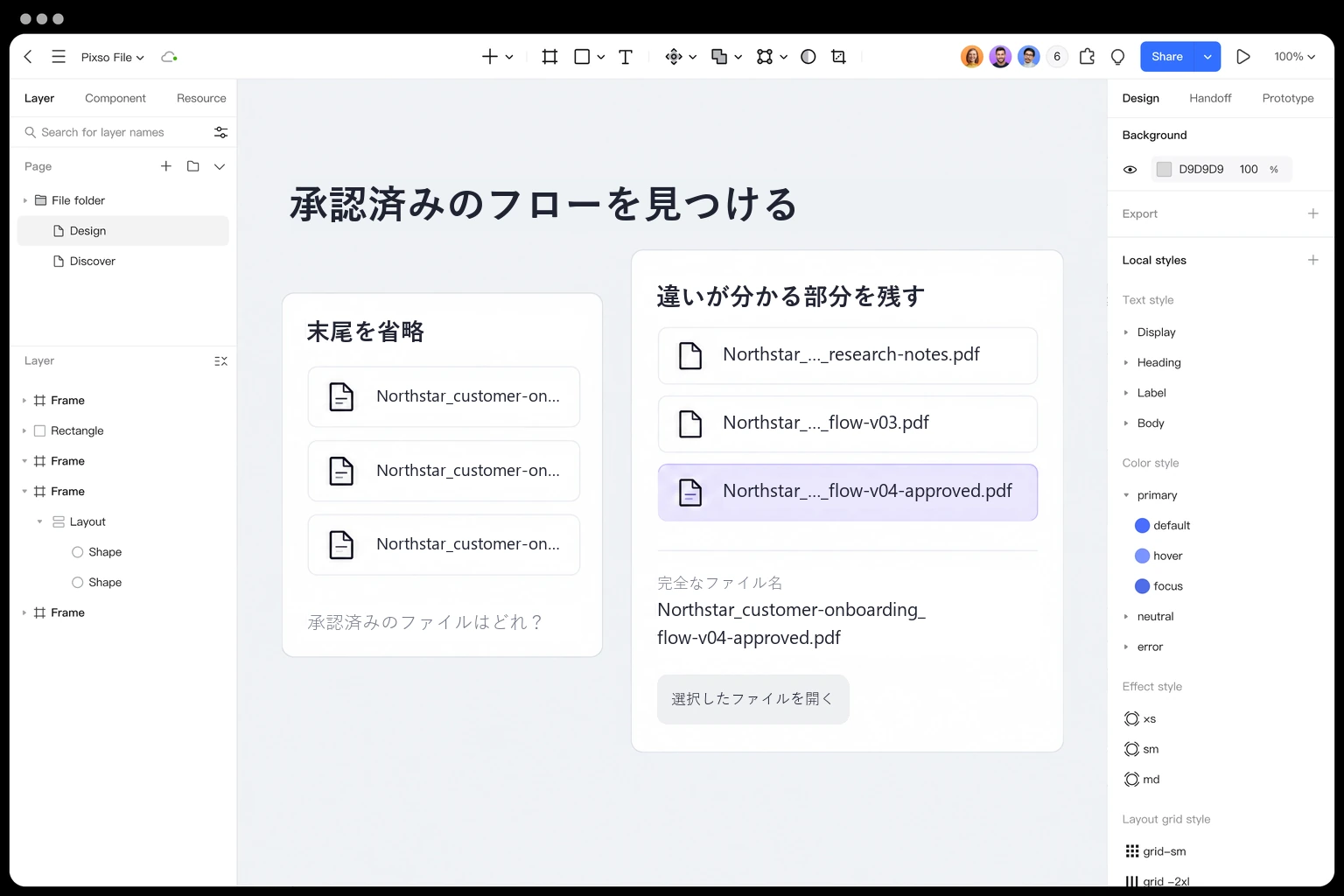Select the Design page
Screen dimensions: 1344x896
click(123, 231)
